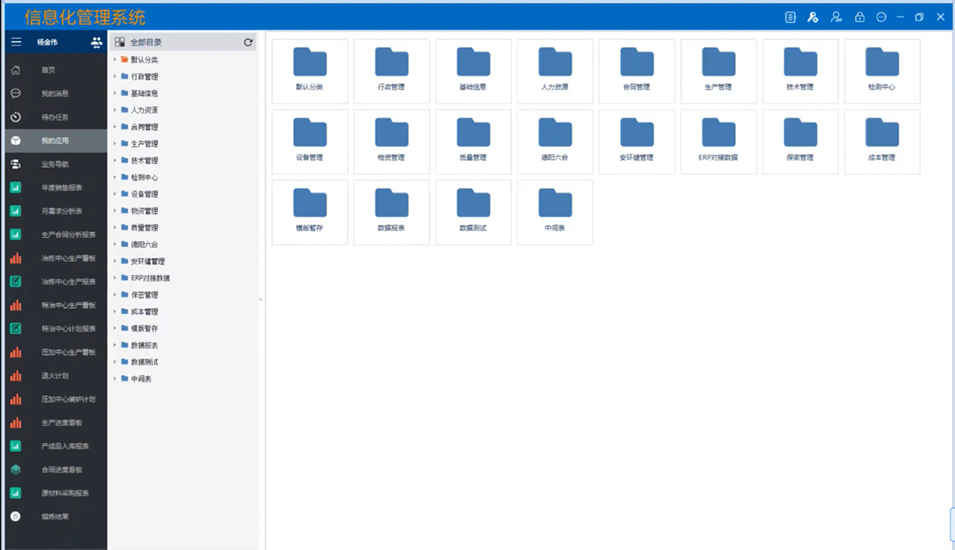Click the user group icon beside the username
The height and width of the screenshot is (550, 955).
click(96, 42)
